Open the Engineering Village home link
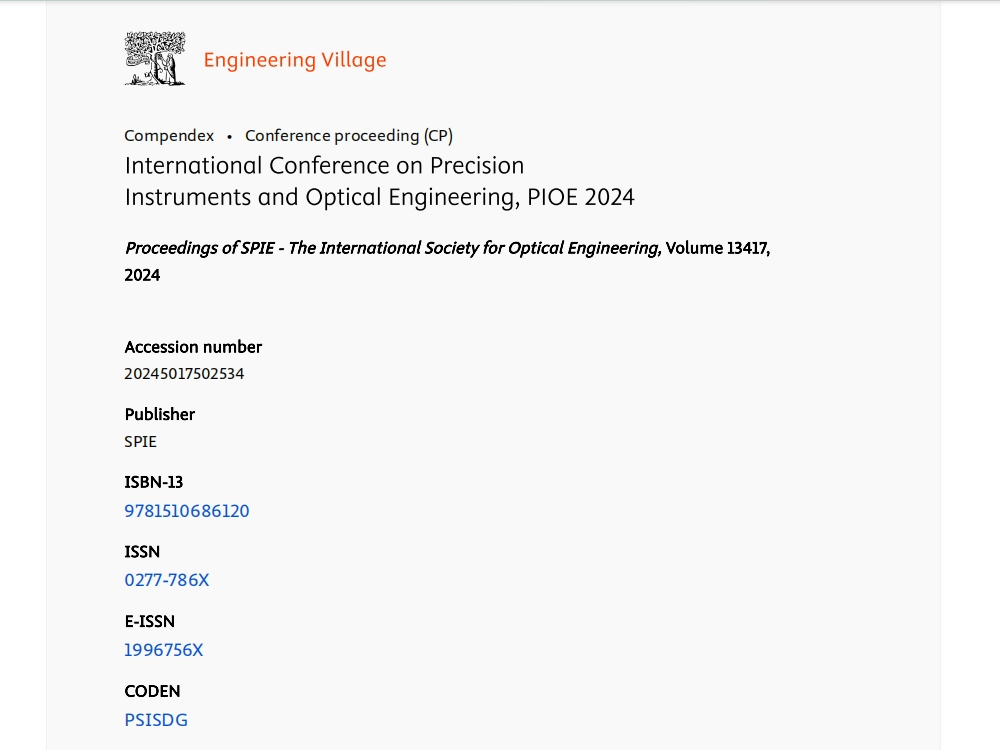 [295, 60]
